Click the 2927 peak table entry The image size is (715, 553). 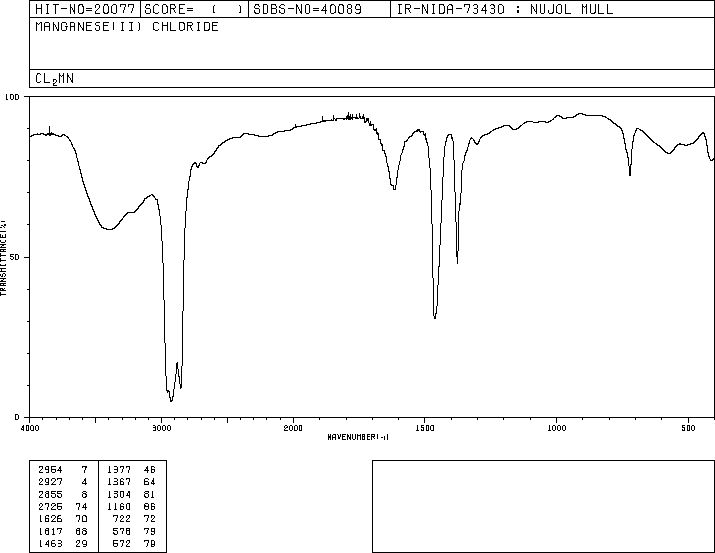click(51, 482)
